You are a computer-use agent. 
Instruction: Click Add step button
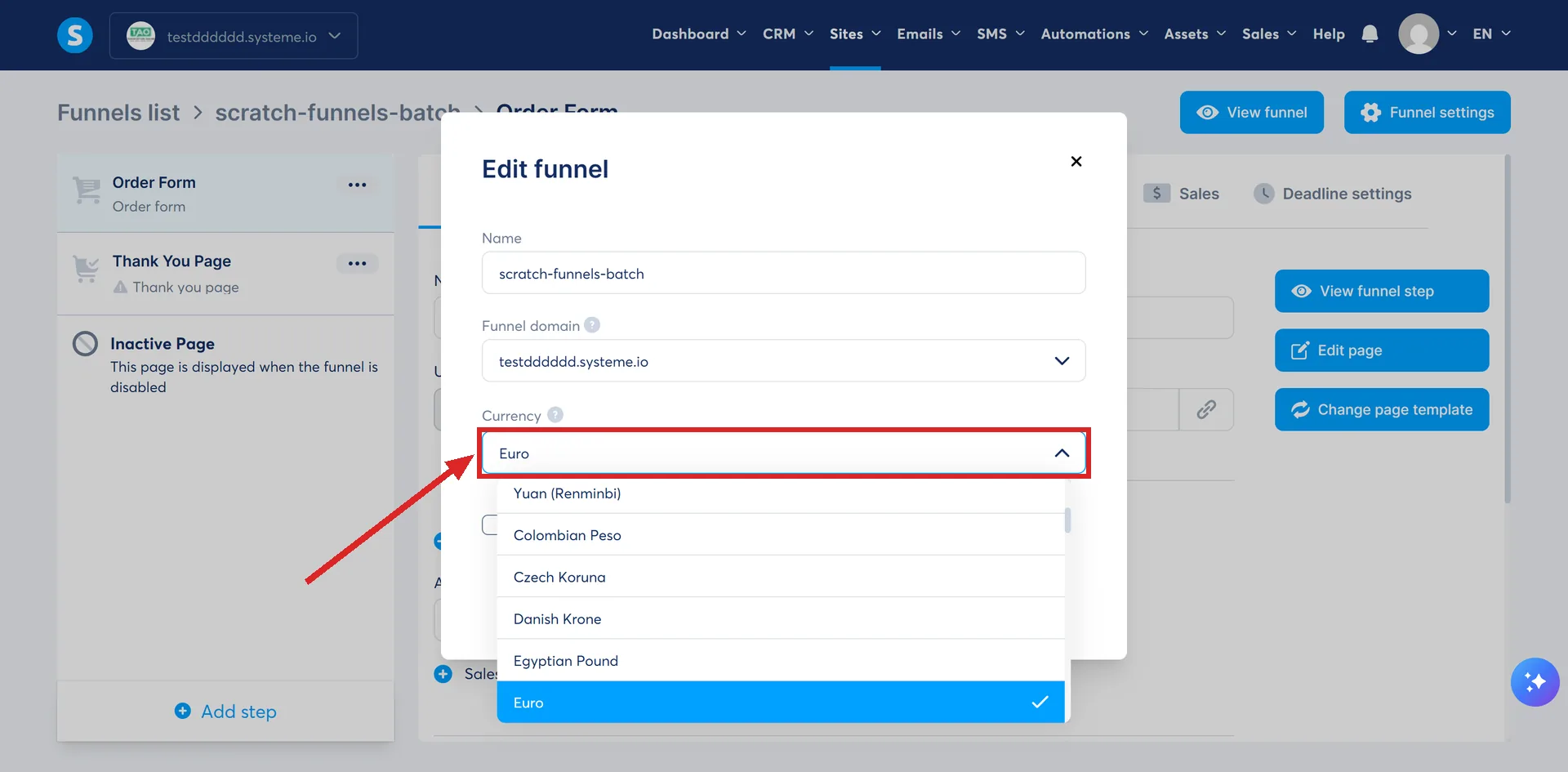pyautogui.click(x=225, y=711)
